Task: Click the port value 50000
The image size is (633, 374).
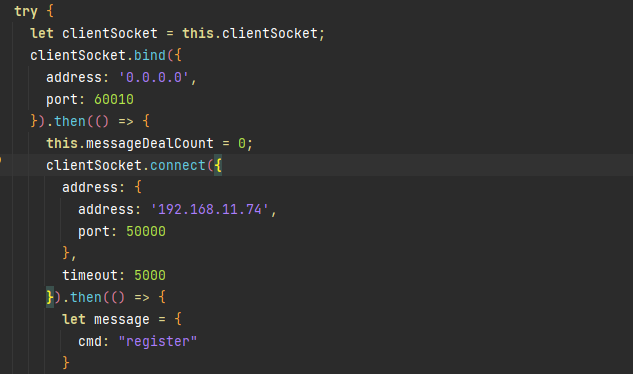Action: tap(146, 231)
